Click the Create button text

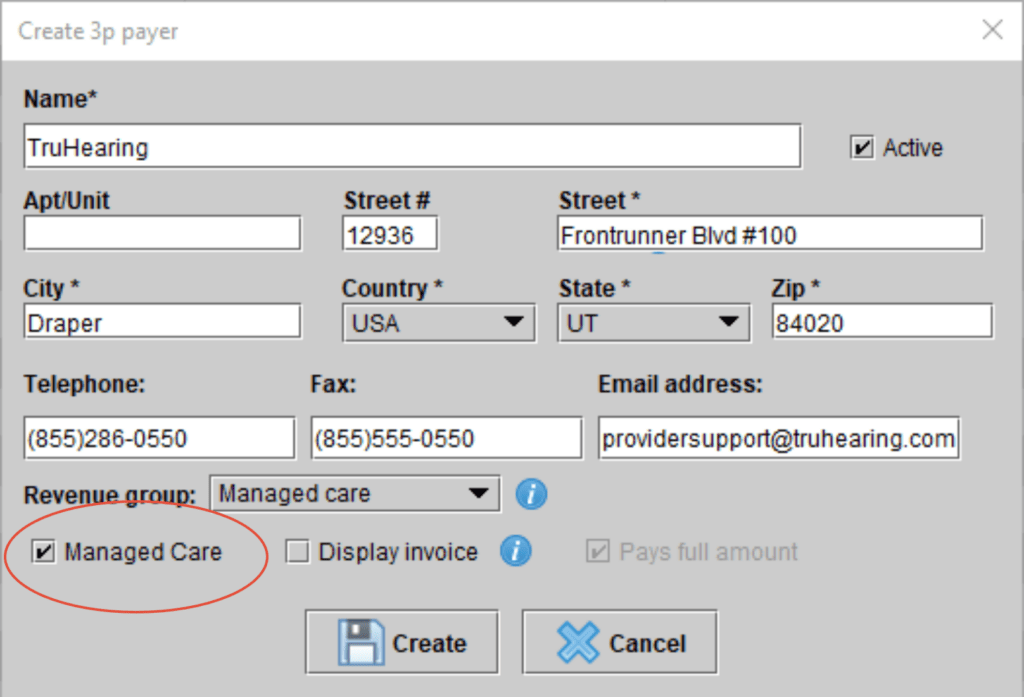click(429, 643)
